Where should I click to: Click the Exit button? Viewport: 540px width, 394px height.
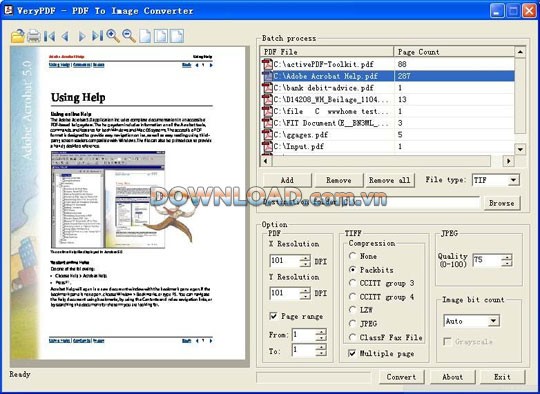pos(502,377)
